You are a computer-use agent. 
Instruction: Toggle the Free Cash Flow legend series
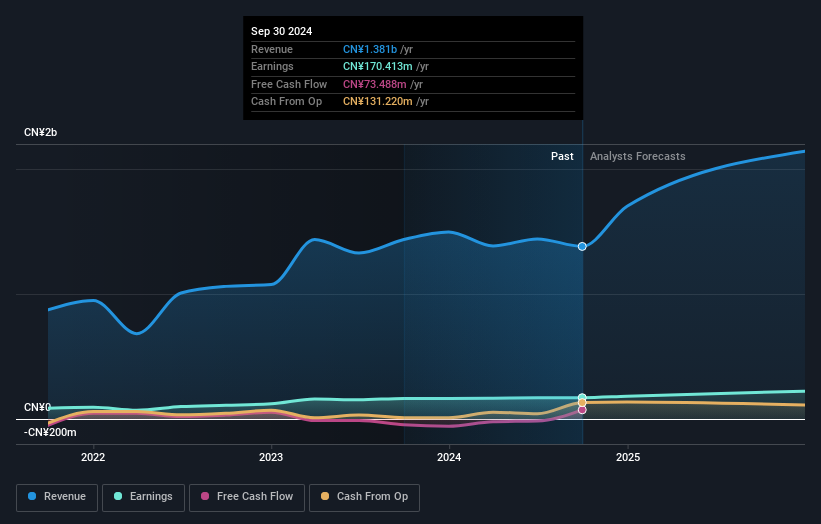click(x=247, y=497)
